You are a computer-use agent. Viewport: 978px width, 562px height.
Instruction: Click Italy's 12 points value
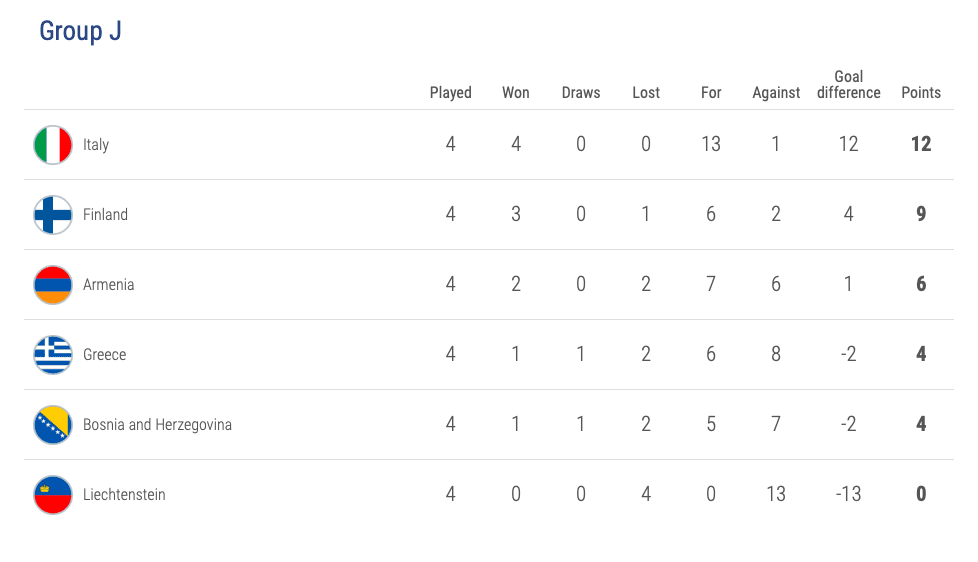point(921,145)
